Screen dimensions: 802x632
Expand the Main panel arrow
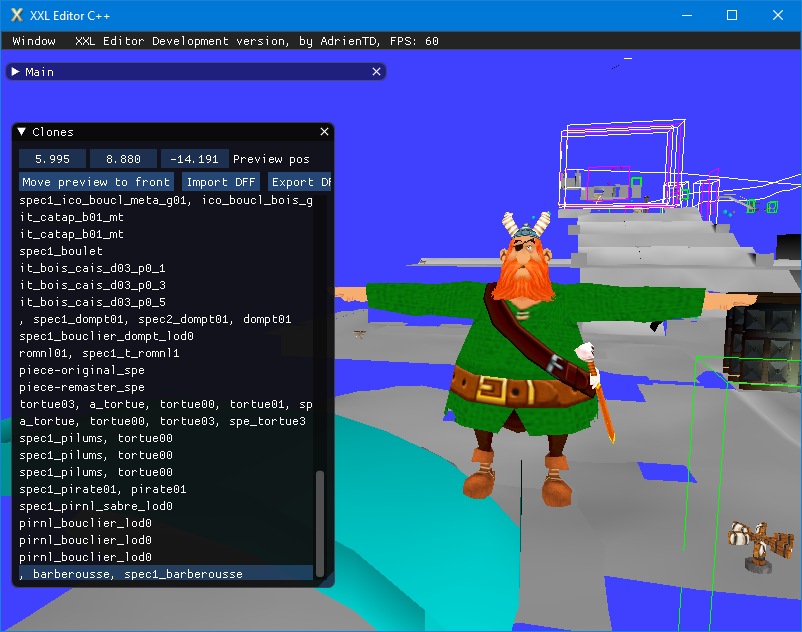[x=16, y=72]
